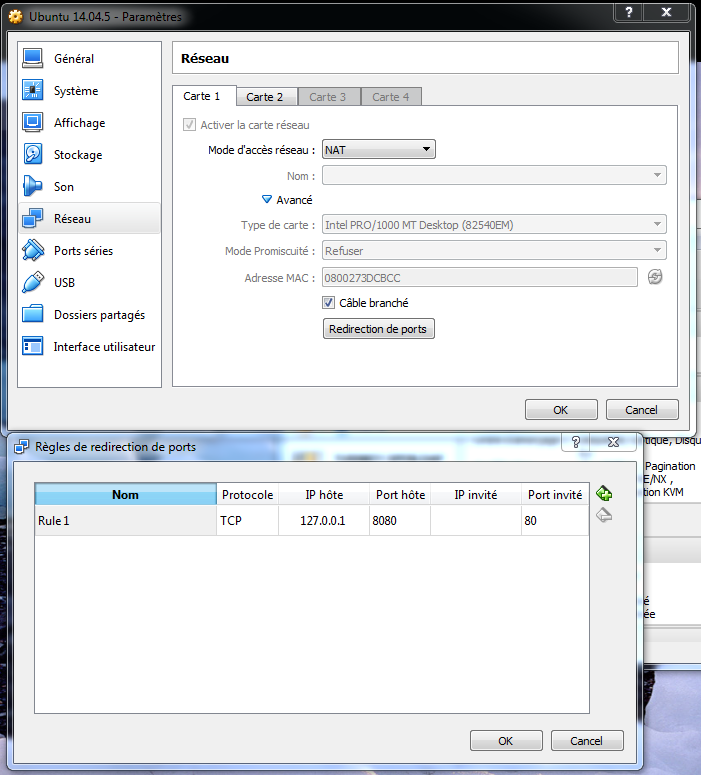This screenshot has height=775, width=701.
Task: Switch to the Carte 3 tab
Action: coord(328,97)
